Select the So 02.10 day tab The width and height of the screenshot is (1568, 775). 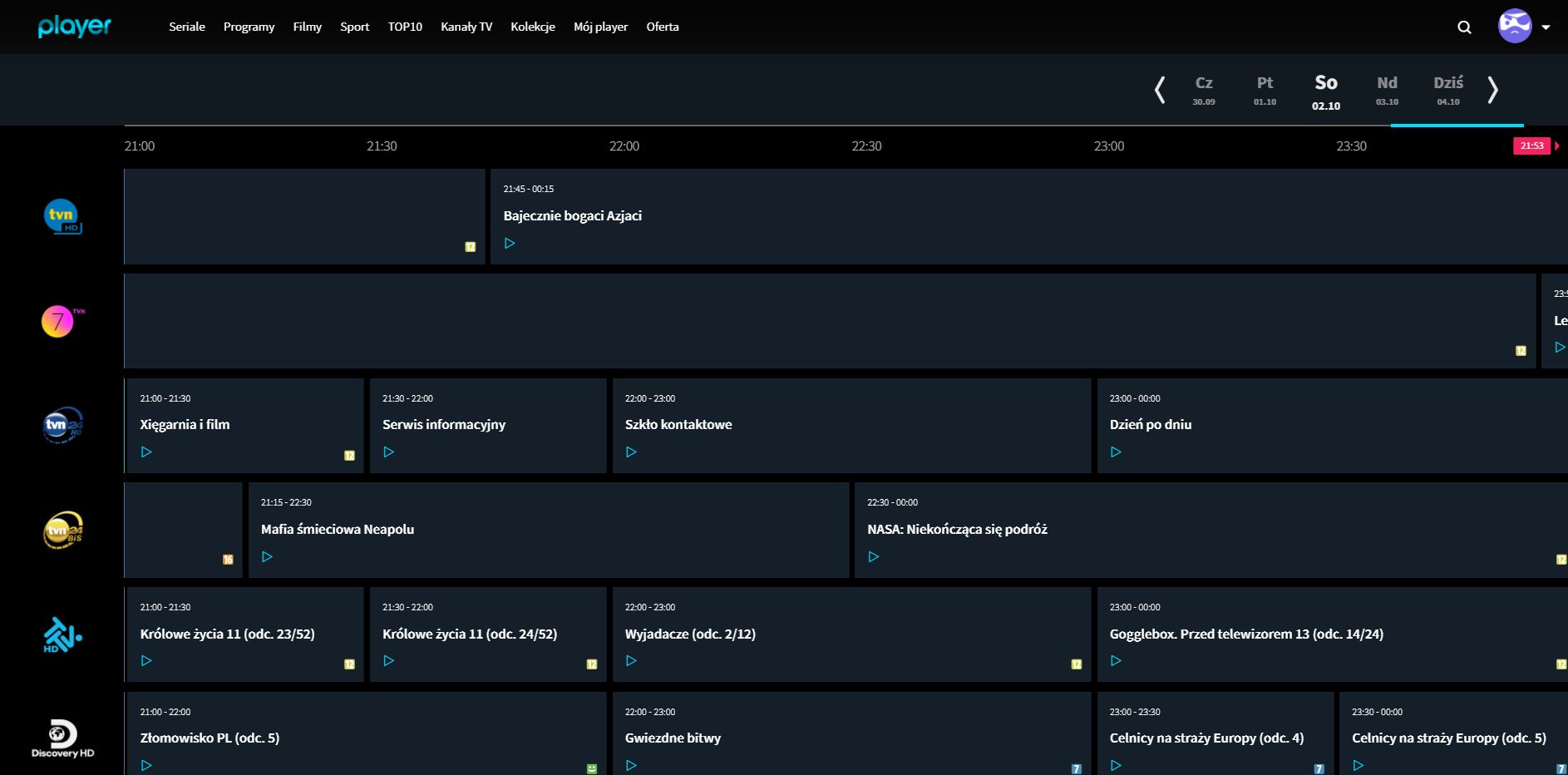pos(1326,91)
